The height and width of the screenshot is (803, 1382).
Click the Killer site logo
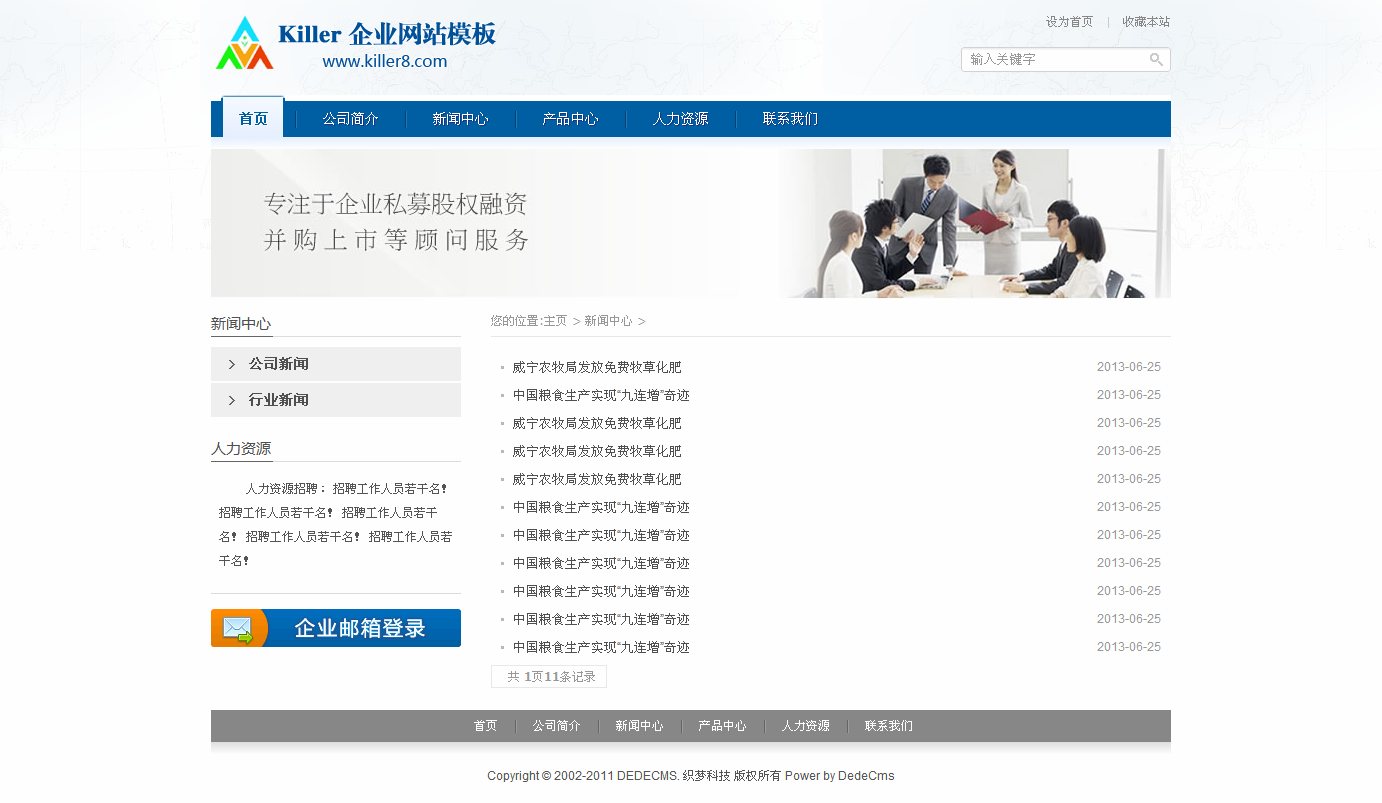[355, 45]
